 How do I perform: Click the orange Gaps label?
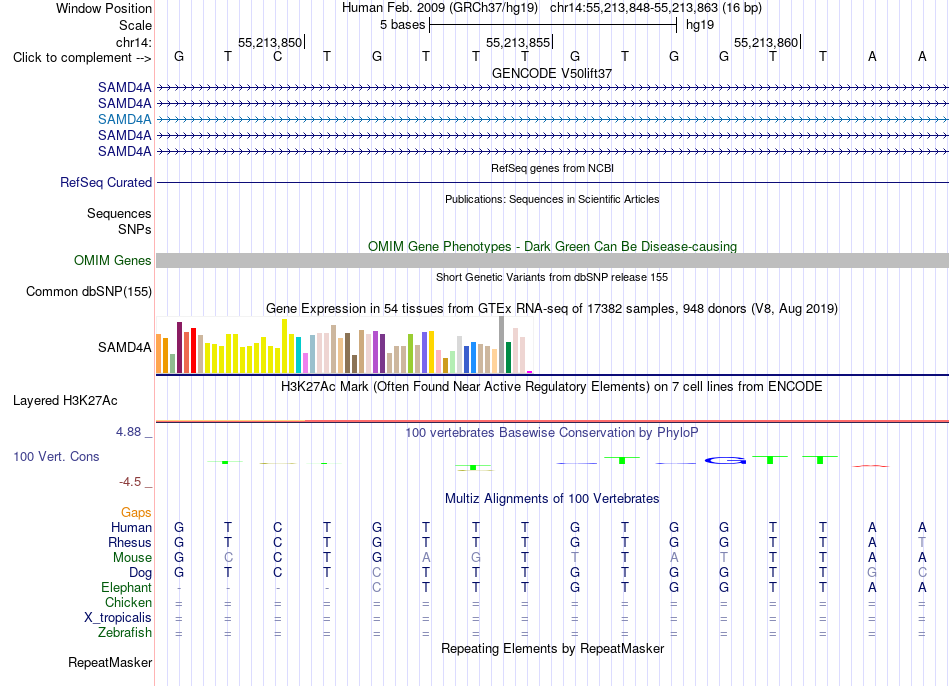(x=136, y=513)
